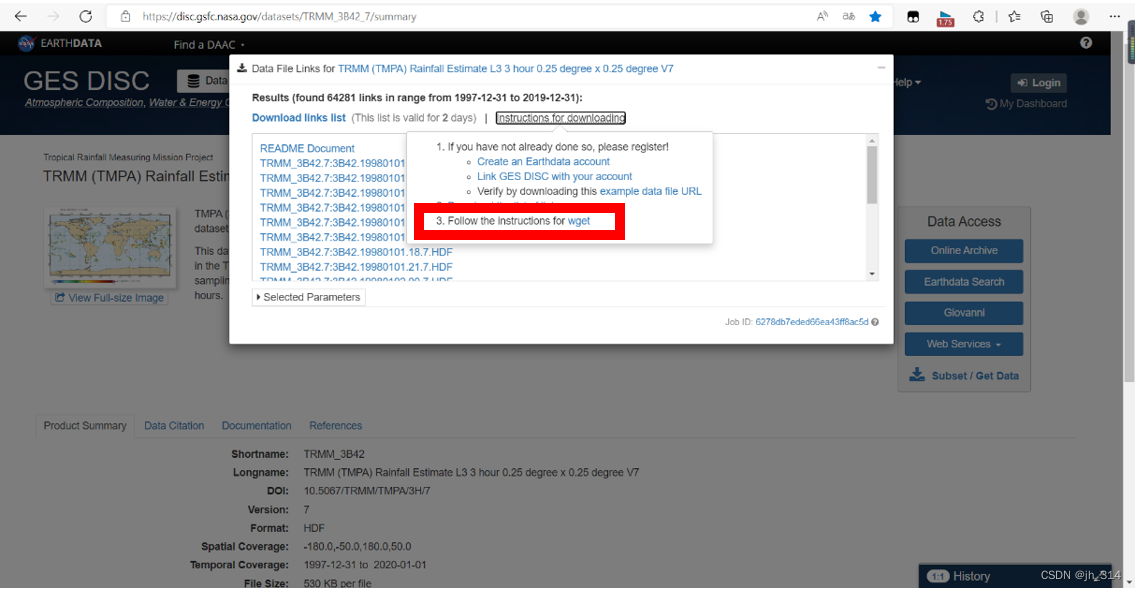Viewport: 1137px width, 592px height.
Task: View site information lock icon
Action: click(125, 16)
